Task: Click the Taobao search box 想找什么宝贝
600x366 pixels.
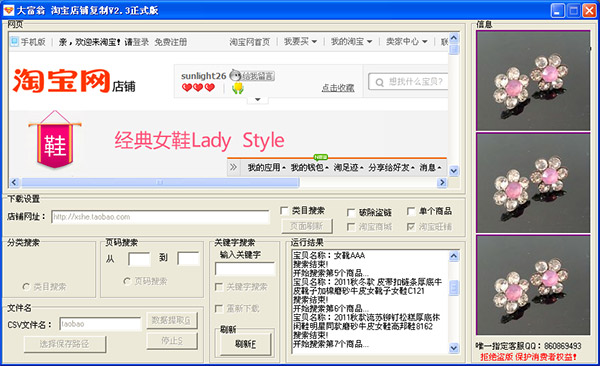Action: (408, 82)
